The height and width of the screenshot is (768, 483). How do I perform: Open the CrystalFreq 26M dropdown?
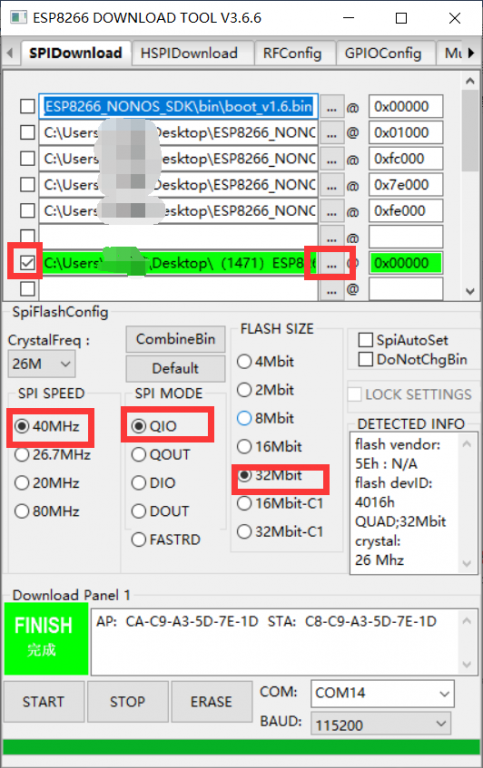[42, 363]
